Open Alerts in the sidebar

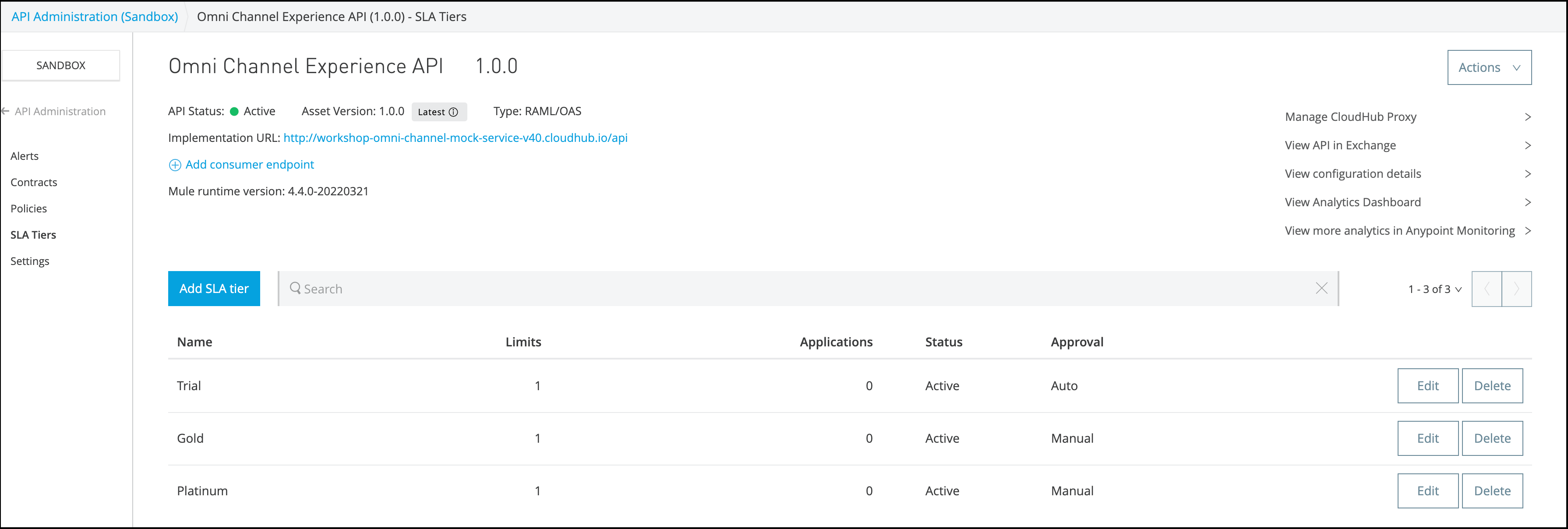click(25, 156)
